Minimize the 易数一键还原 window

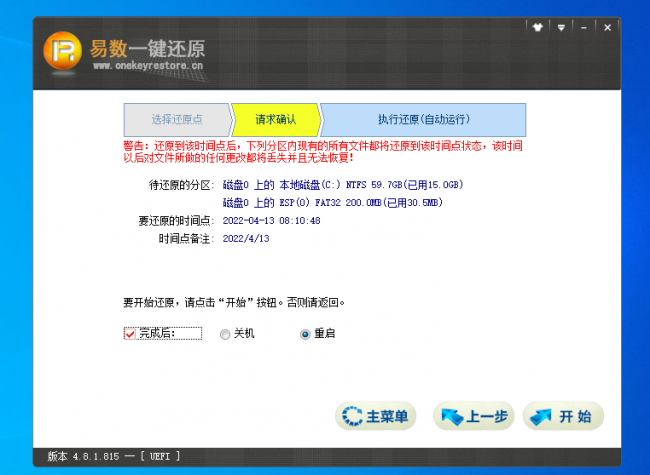pos(584,28)
